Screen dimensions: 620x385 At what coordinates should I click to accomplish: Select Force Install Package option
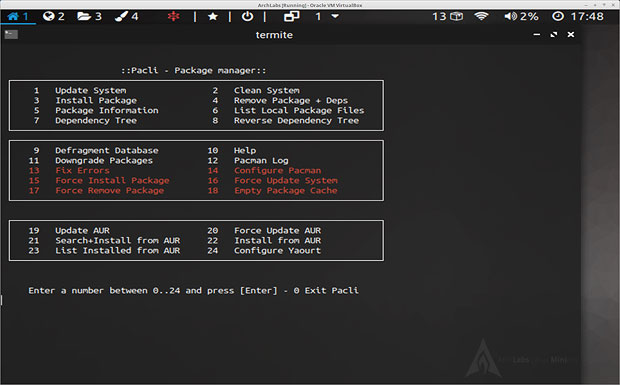pos(112,181)
